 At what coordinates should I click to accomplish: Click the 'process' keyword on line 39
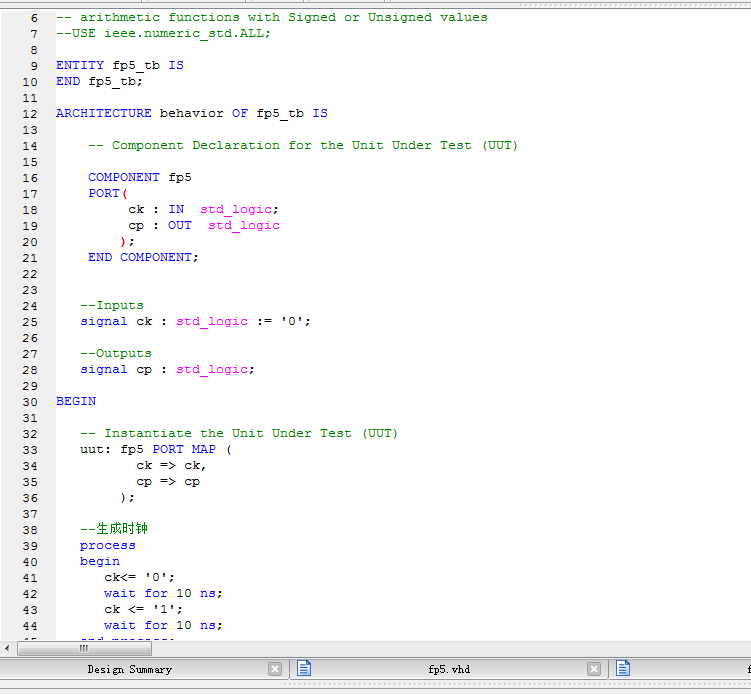108,545
